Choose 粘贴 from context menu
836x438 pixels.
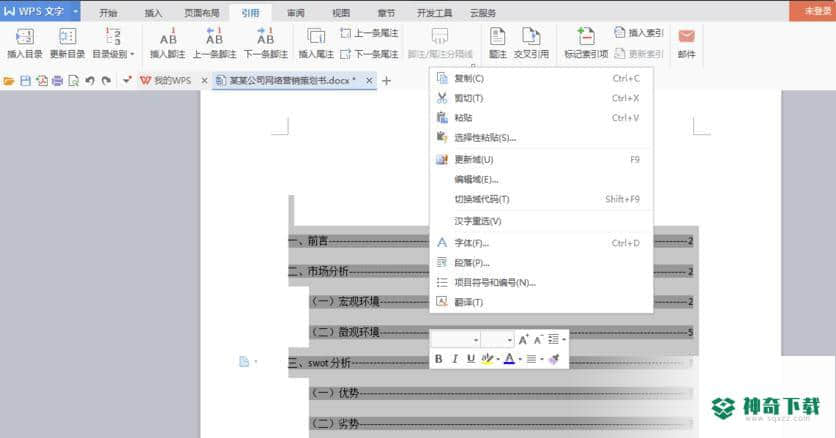(x=541, y=118)
